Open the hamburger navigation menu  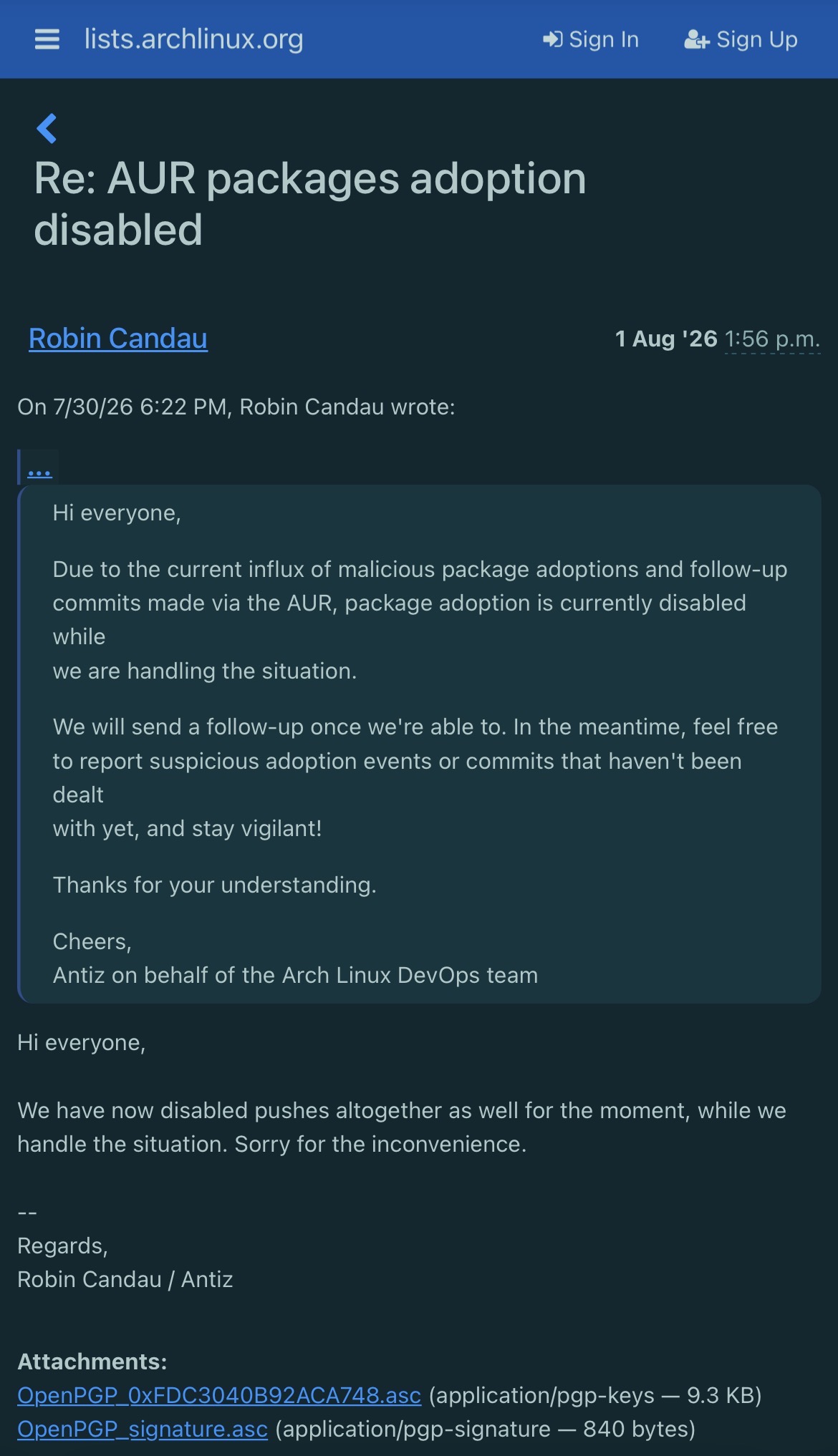pos(47,39)
